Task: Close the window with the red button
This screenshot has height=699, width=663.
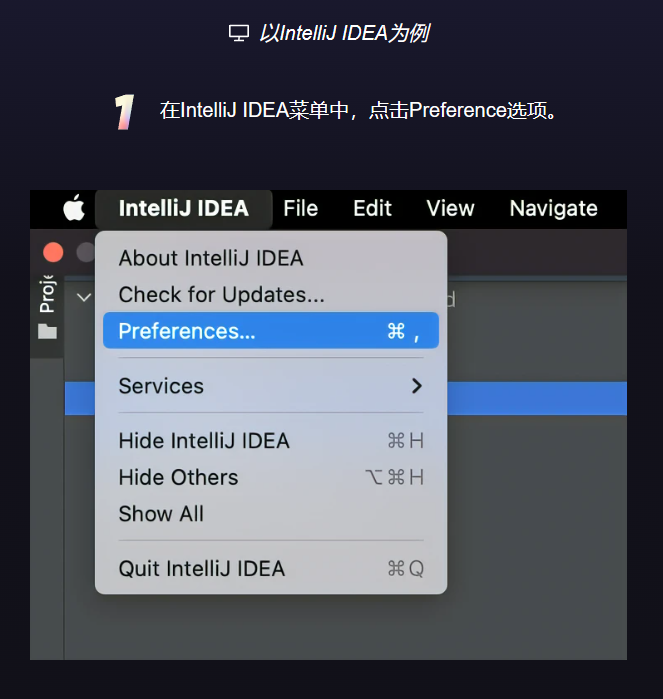Action: tap(53, 252)
